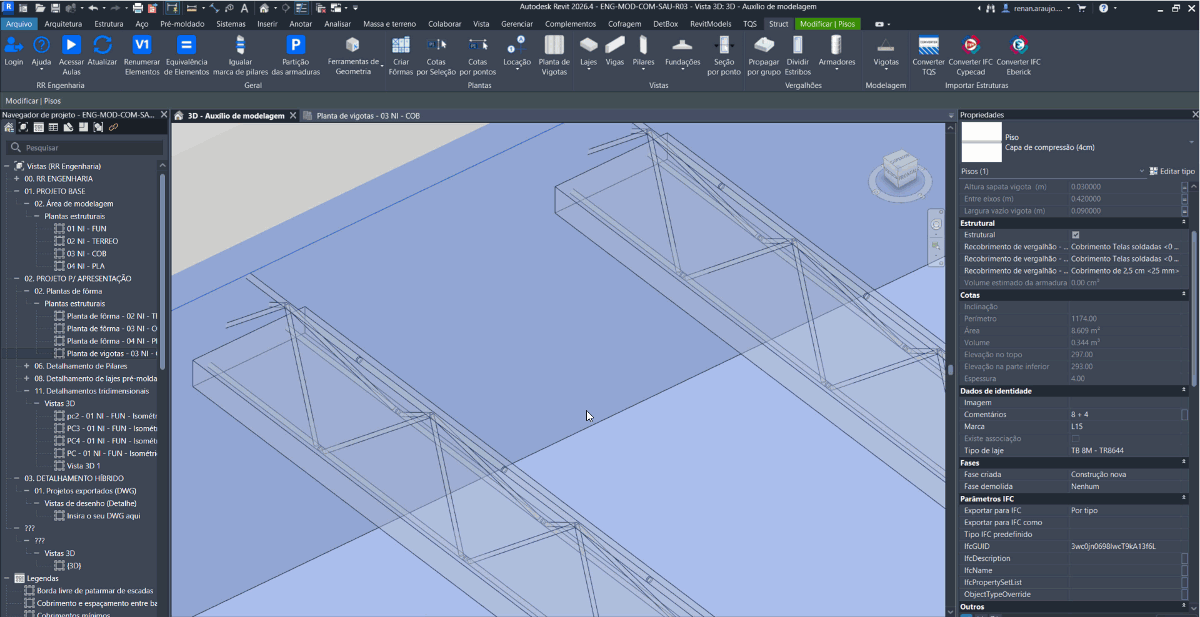Click the Partição das armaduras icon
The width and height of the screenshot is (1200, 617).
pos(295,46)
